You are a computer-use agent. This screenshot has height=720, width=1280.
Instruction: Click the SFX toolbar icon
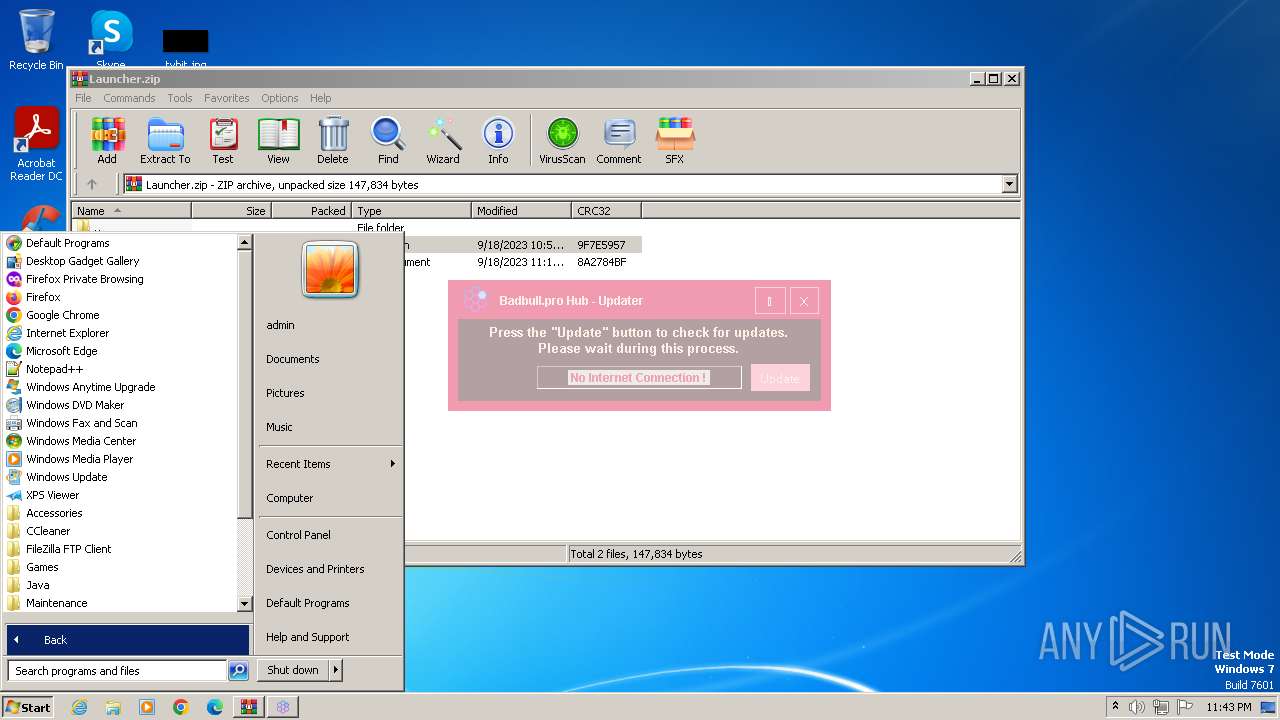[x=675, y=141]
